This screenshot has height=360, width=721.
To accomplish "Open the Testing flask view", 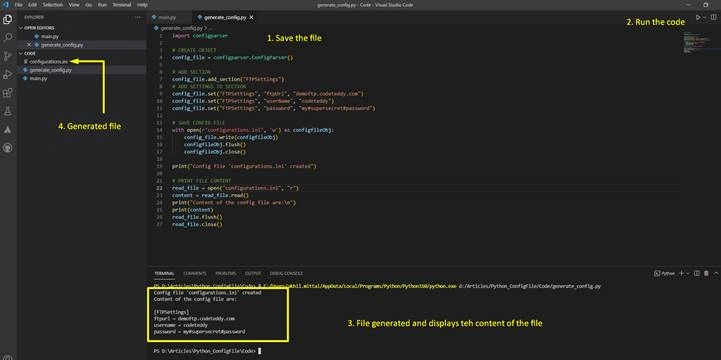I will (x=7, y=111).
